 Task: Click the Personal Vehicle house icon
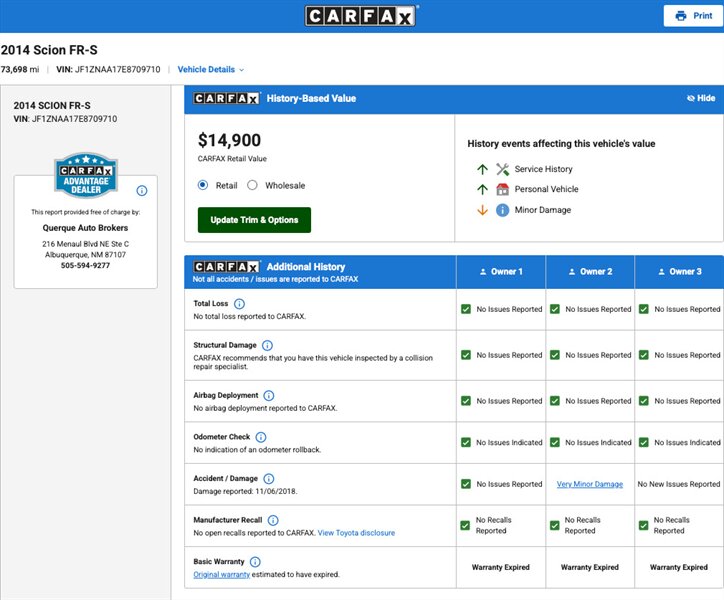pos(502,189)
